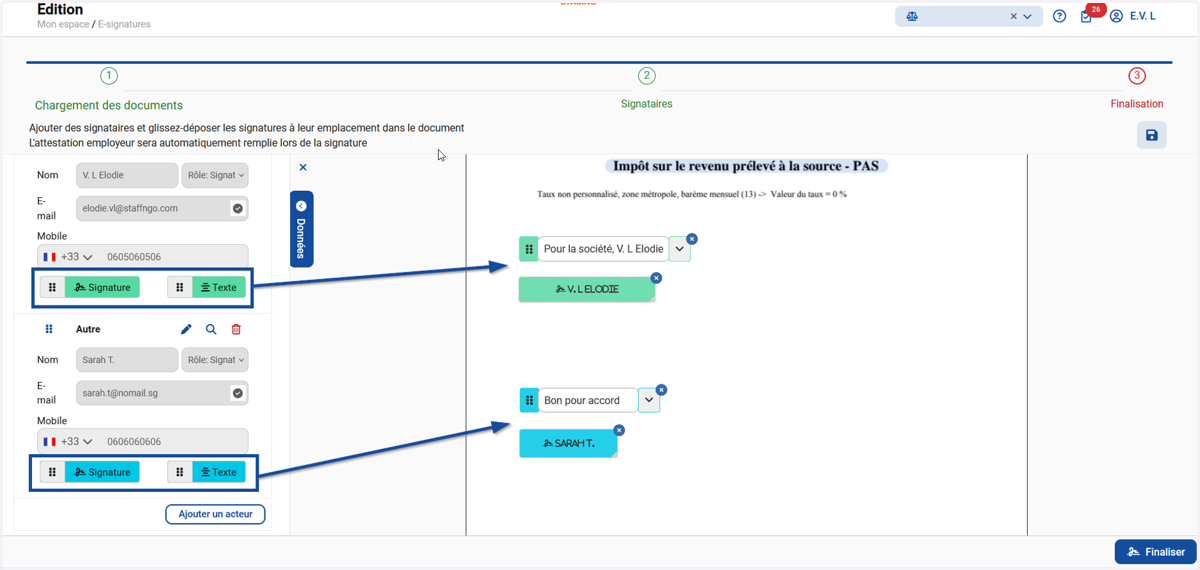The image size is (1200, 570).
Task: Click the drag handle next to Autre
Action: click(x=49, y=329)
